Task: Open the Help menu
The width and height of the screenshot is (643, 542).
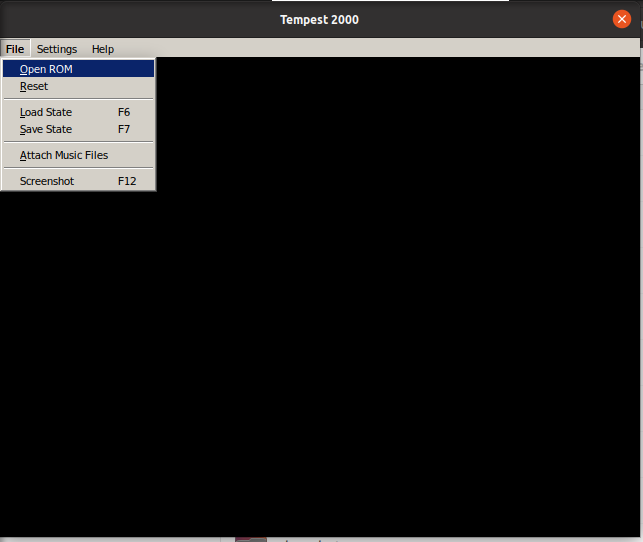Action: (103, 49)
